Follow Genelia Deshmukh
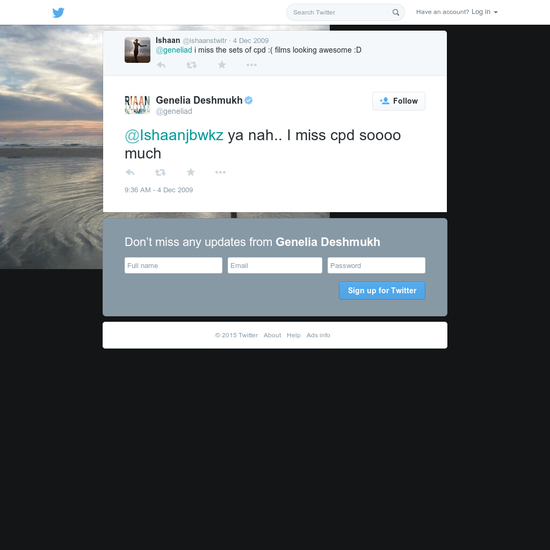Image resolution: width=550 pixels, height=550 pixels. 398,101
